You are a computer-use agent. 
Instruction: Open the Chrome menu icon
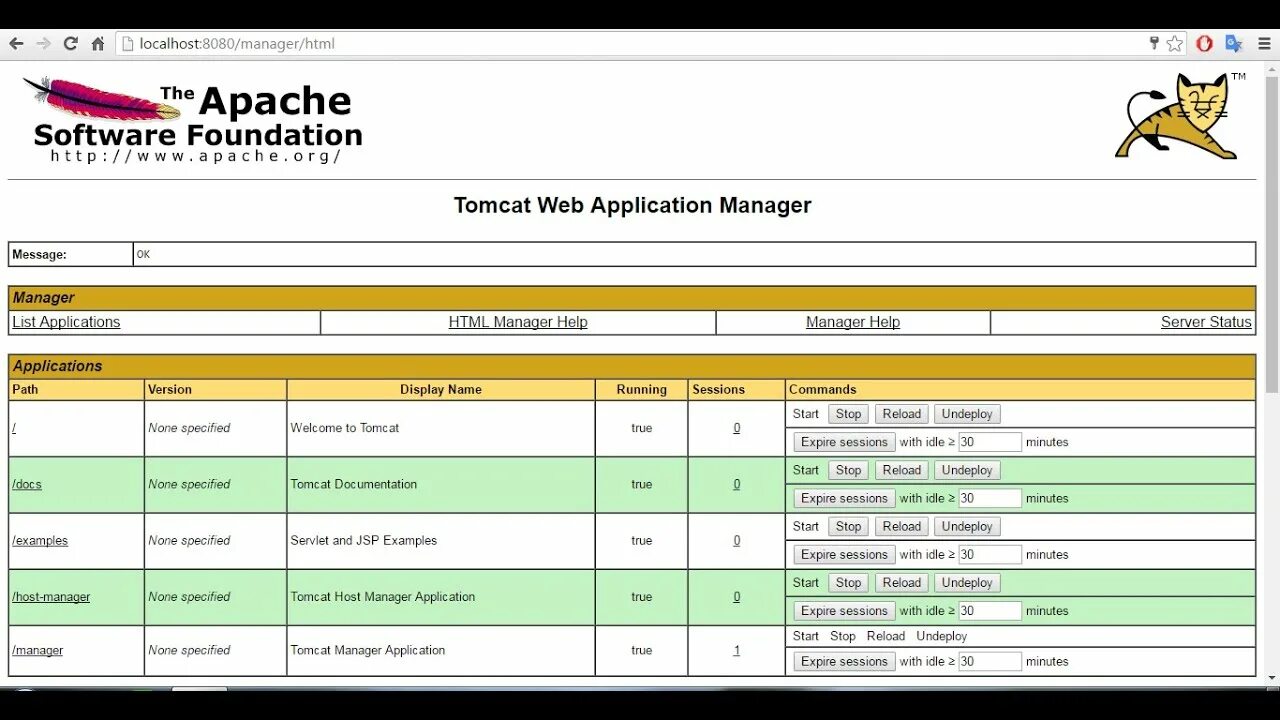pos(1263,43)
